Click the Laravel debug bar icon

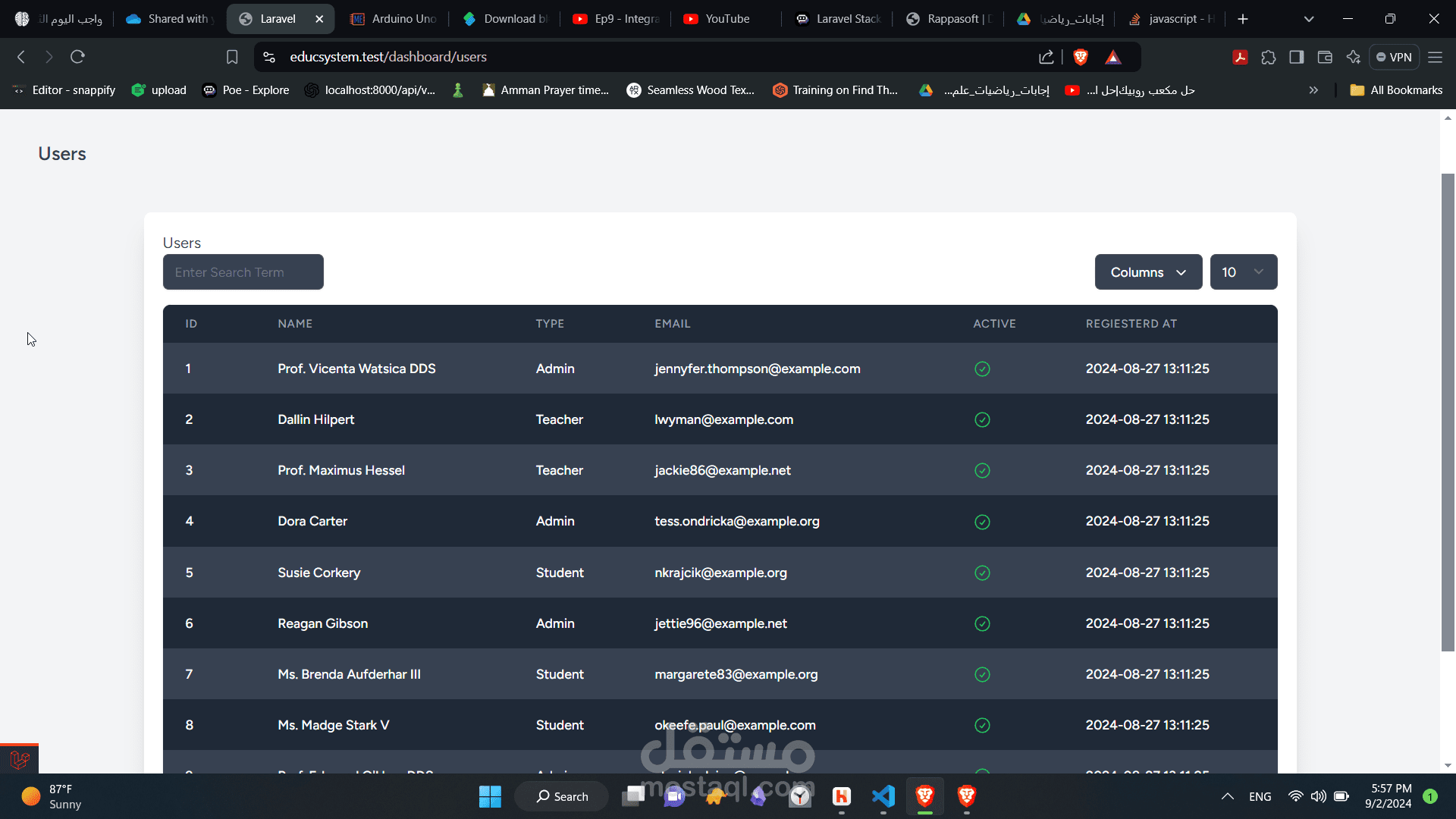20,759
